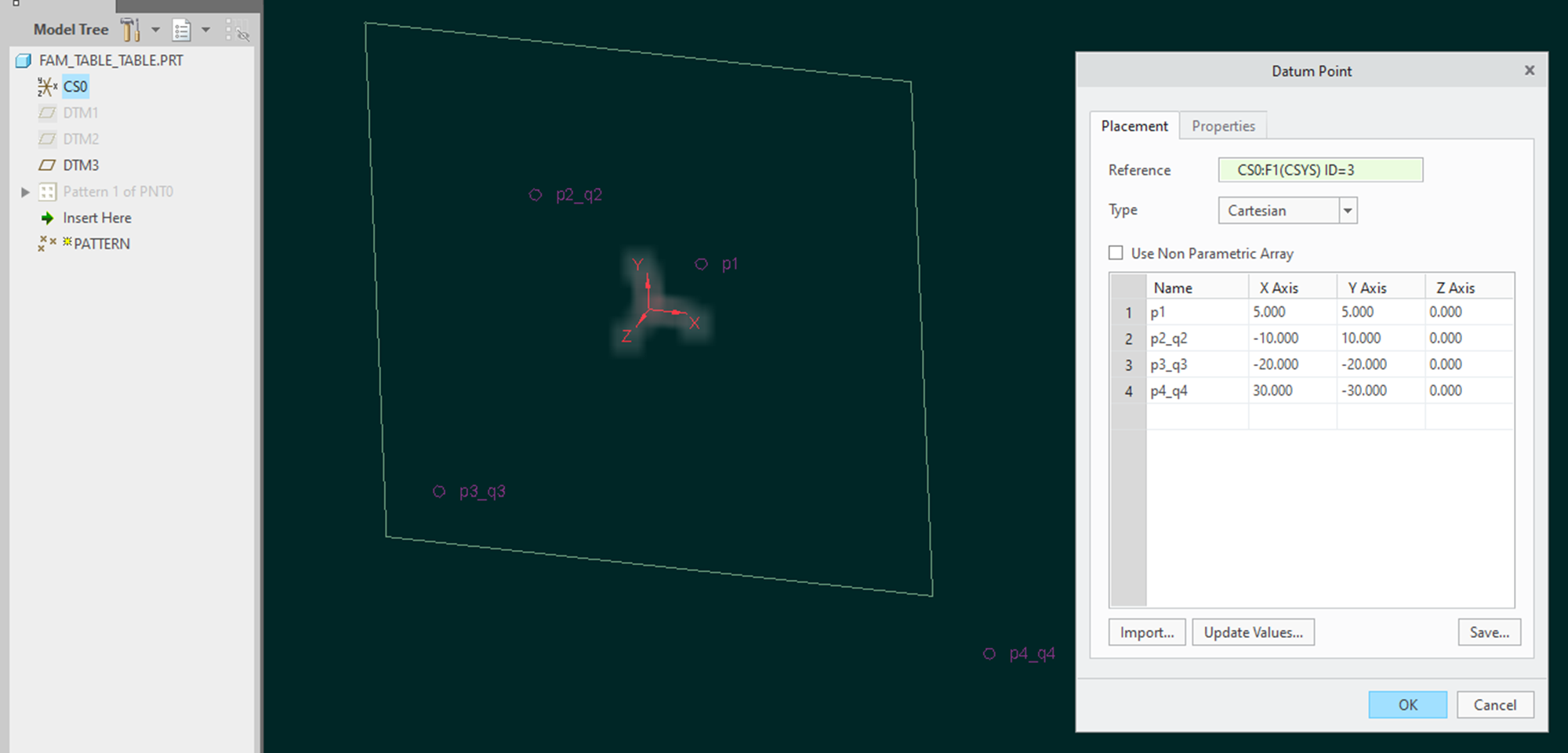Select the CS0 coordinate system icon
Screen dimensions: 1568x753
47,86
